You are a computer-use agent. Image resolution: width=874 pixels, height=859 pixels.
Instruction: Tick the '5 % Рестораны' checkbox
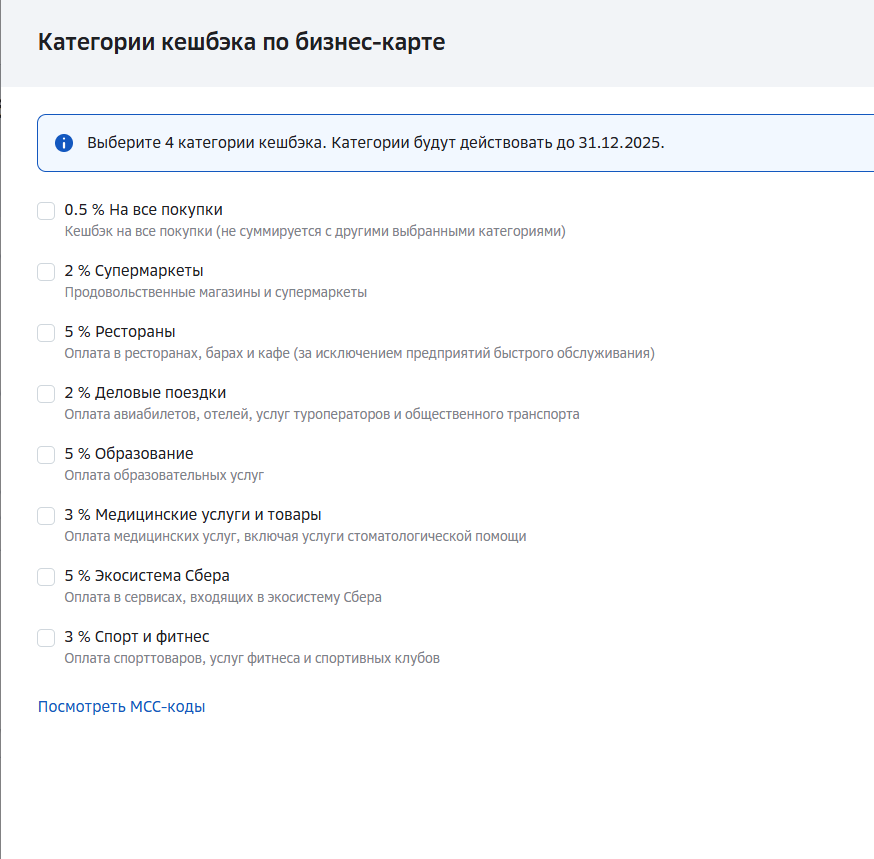[46, 333]
